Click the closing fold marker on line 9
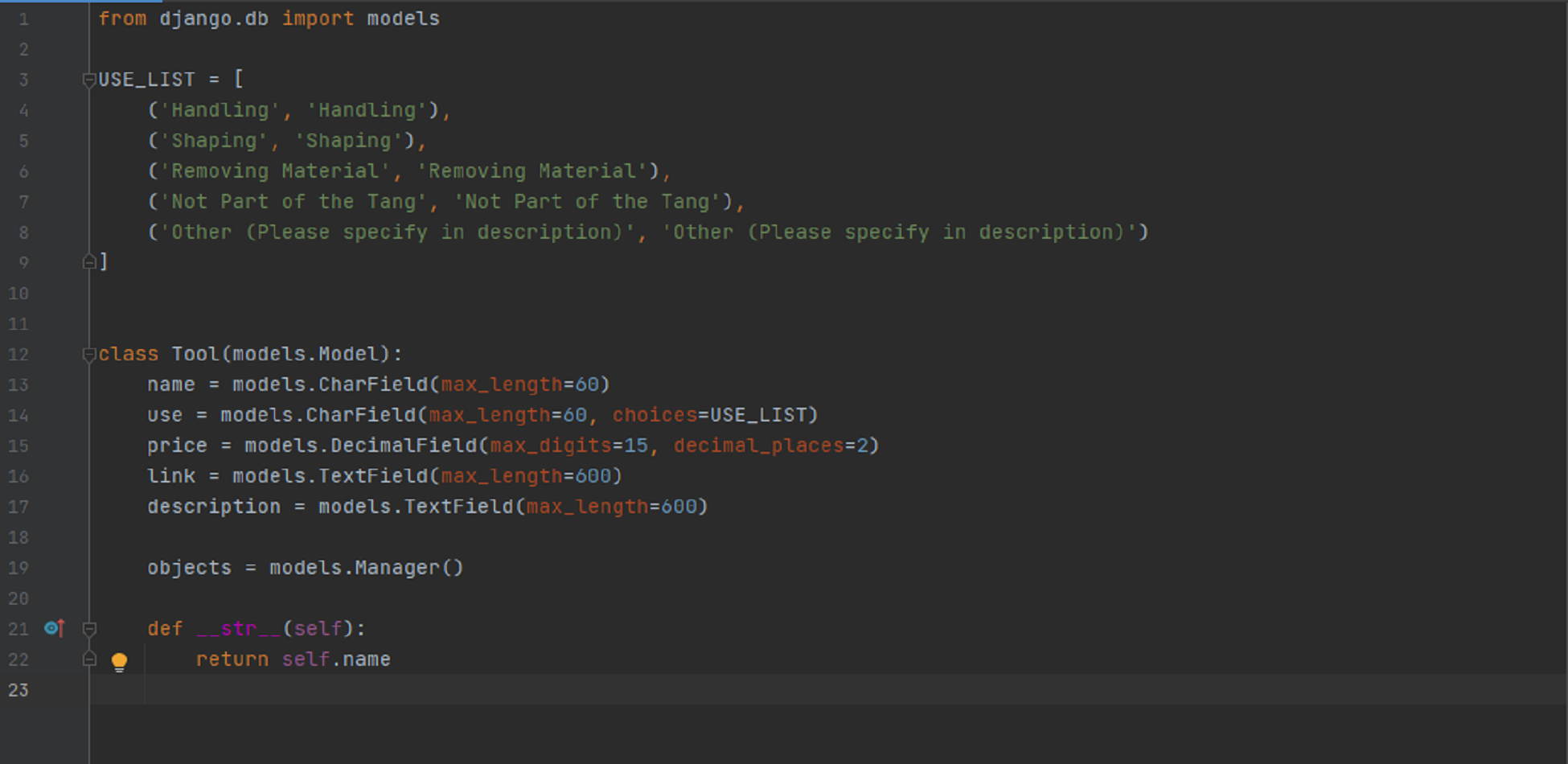 pyautogui.click(x=89, y=261)
